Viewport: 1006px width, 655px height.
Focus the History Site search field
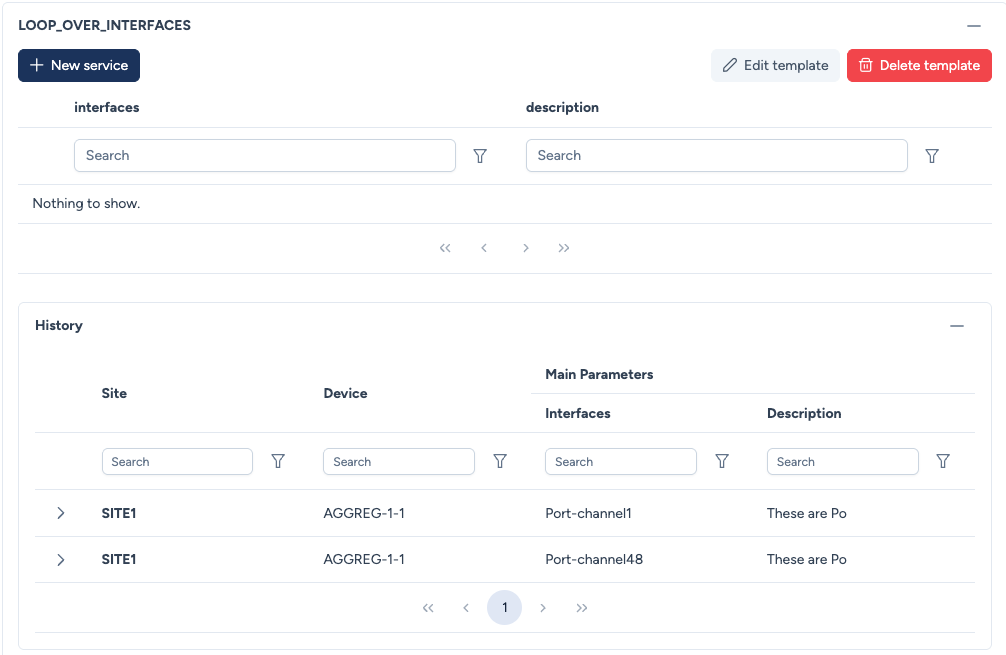[x=177, y=461]
